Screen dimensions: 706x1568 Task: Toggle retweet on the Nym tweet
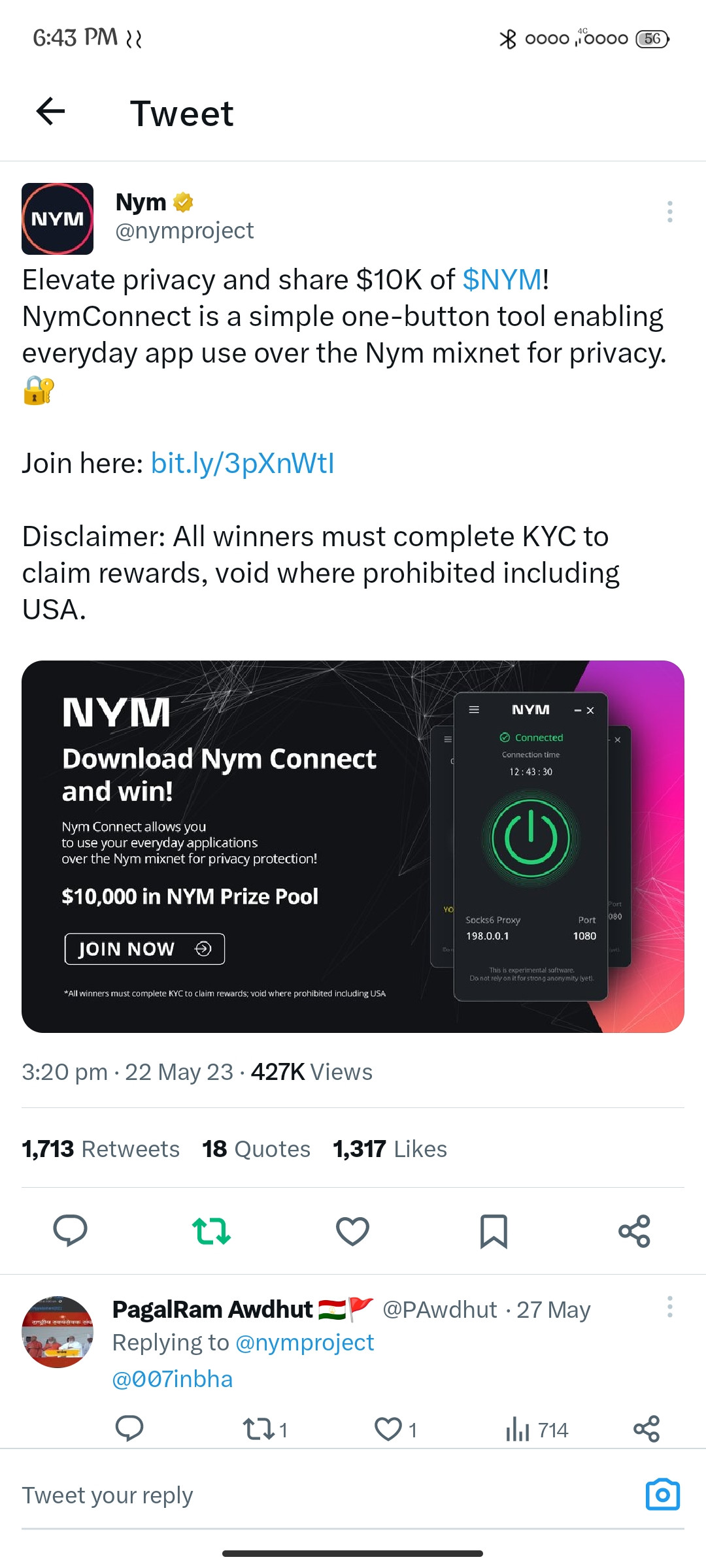point(211,1231)
